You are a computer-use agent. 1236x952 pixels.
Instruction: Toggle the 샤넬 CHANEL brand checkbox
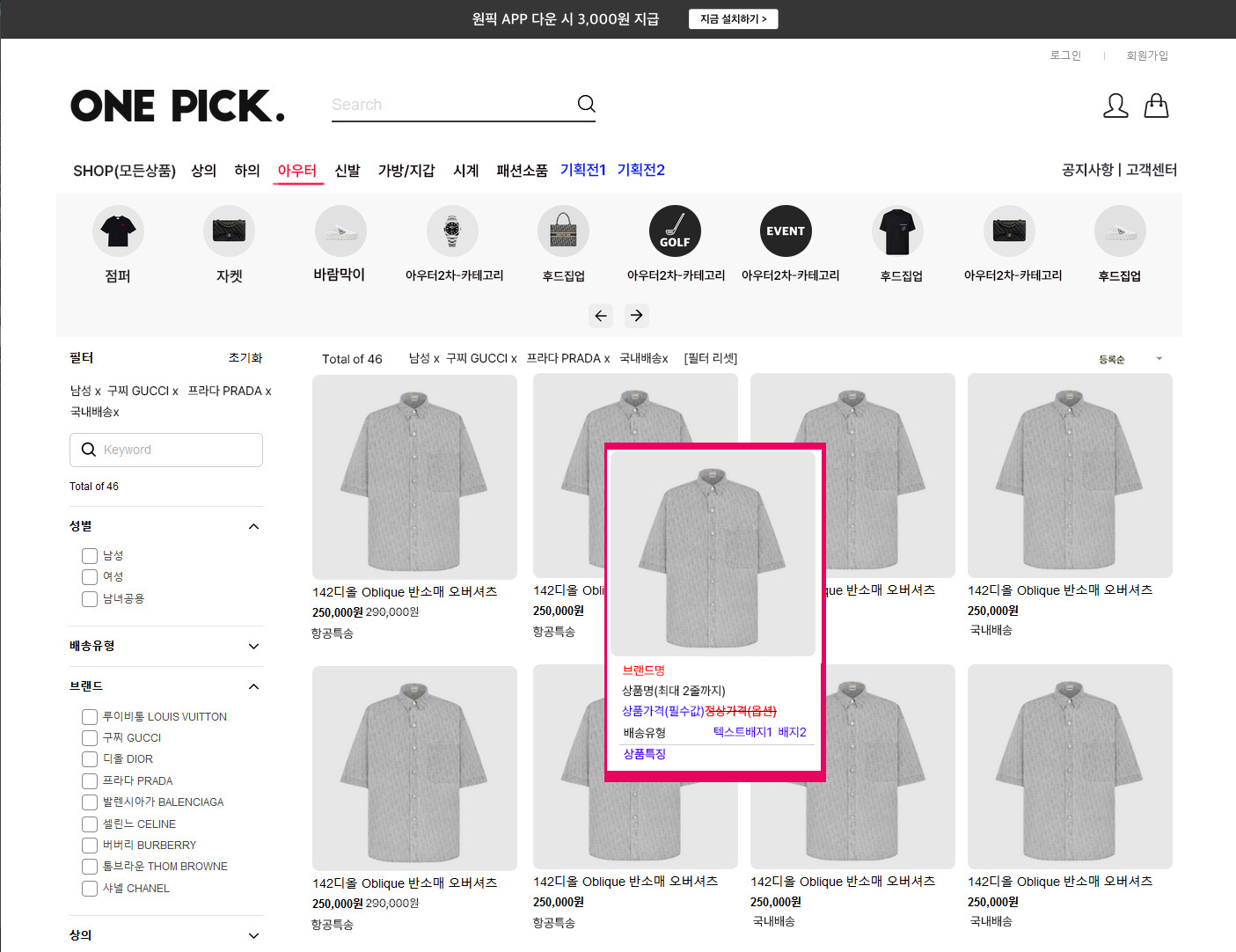pyautogui.click(x=90, y=889)
